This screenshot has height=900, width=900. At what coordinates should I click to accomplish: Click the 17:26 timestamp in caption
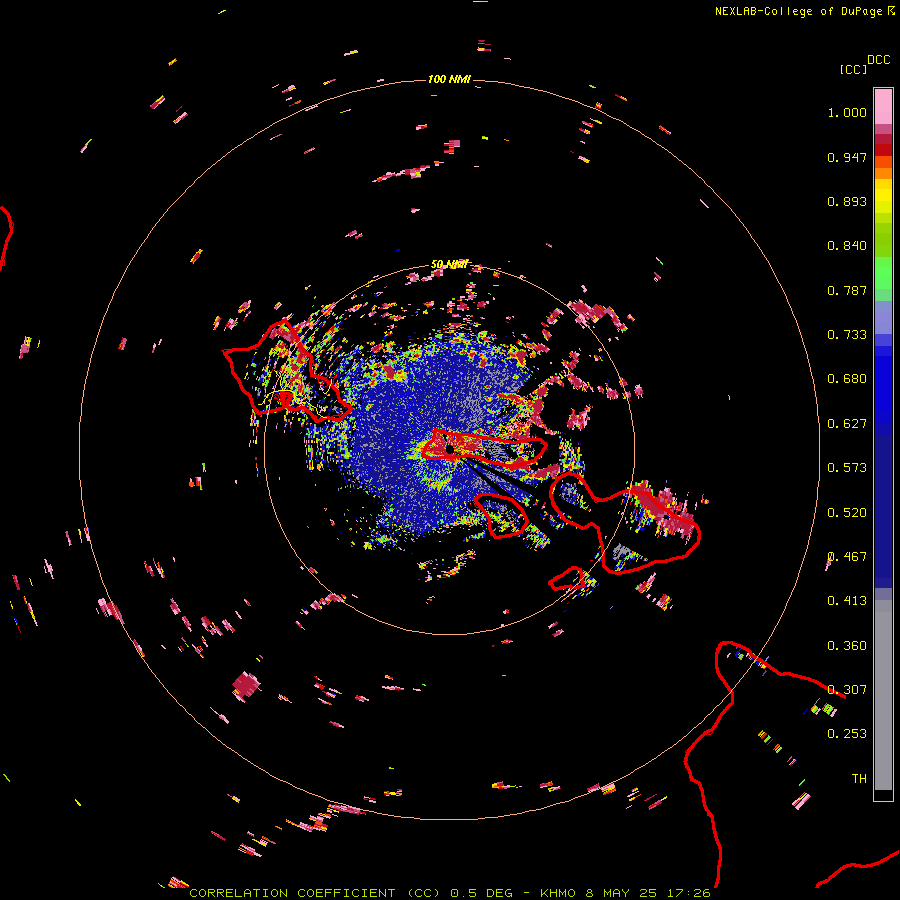[688, 893]
